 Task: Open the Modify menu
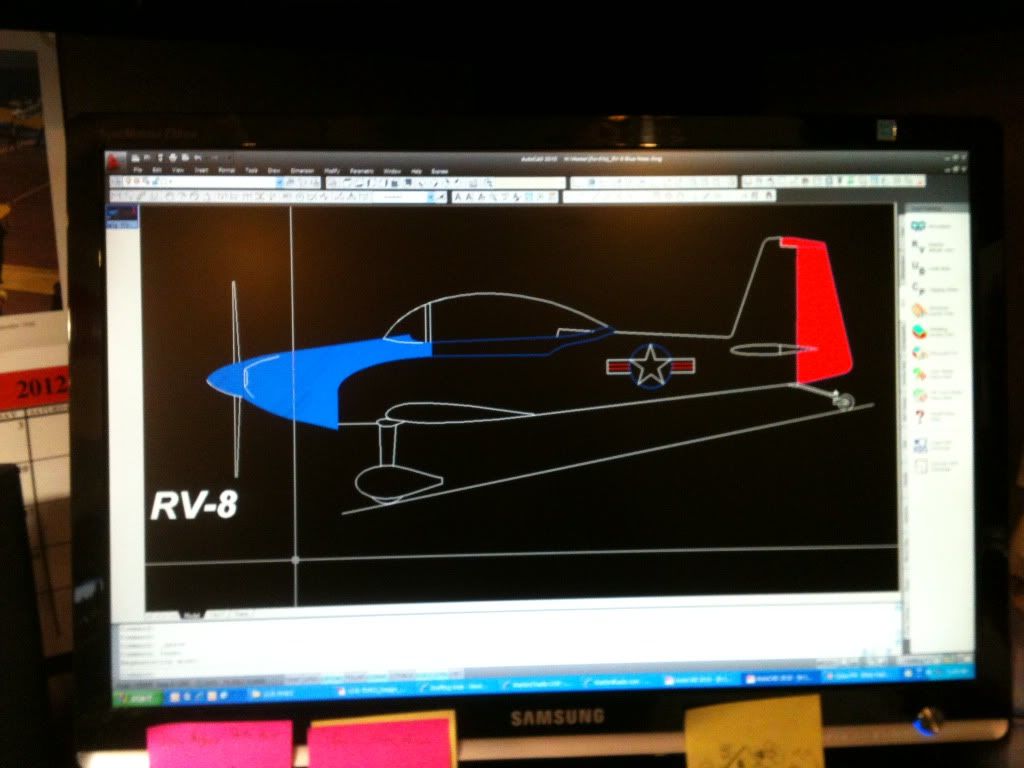pyautogui.click(x=332, y=171)
